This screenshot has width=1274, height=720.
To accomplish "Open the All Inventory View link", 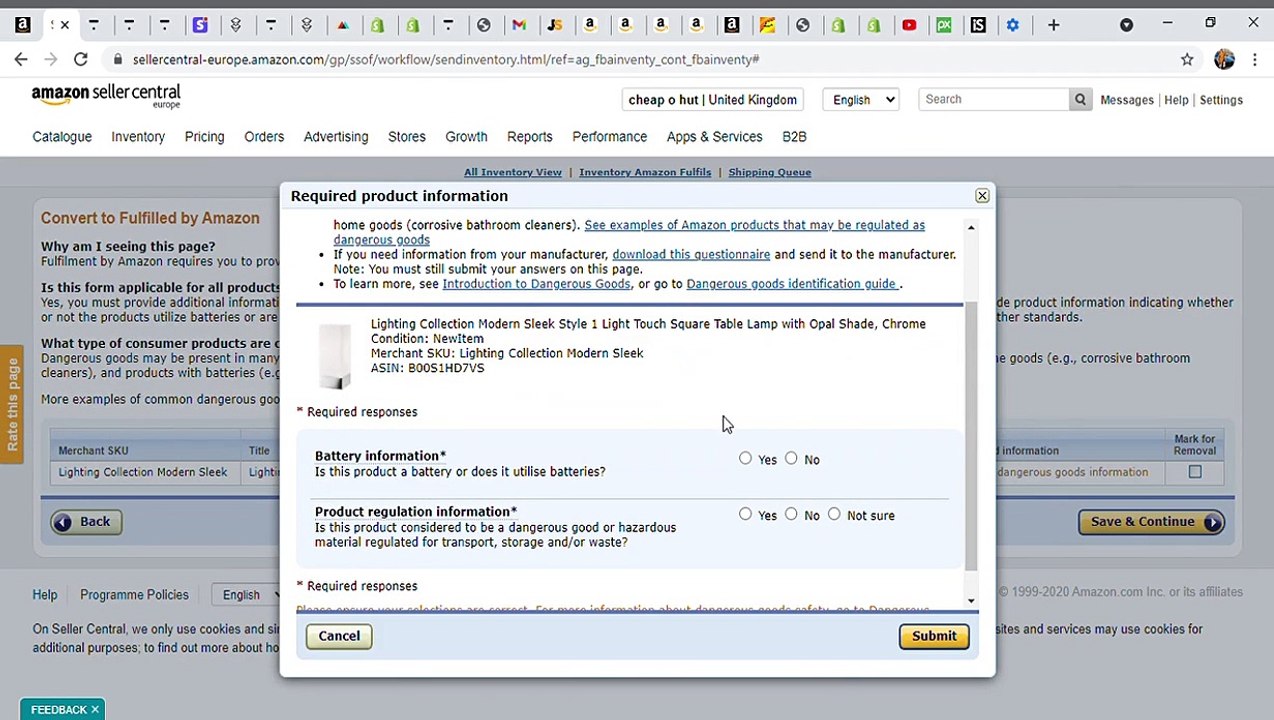I will click(513, 172).
